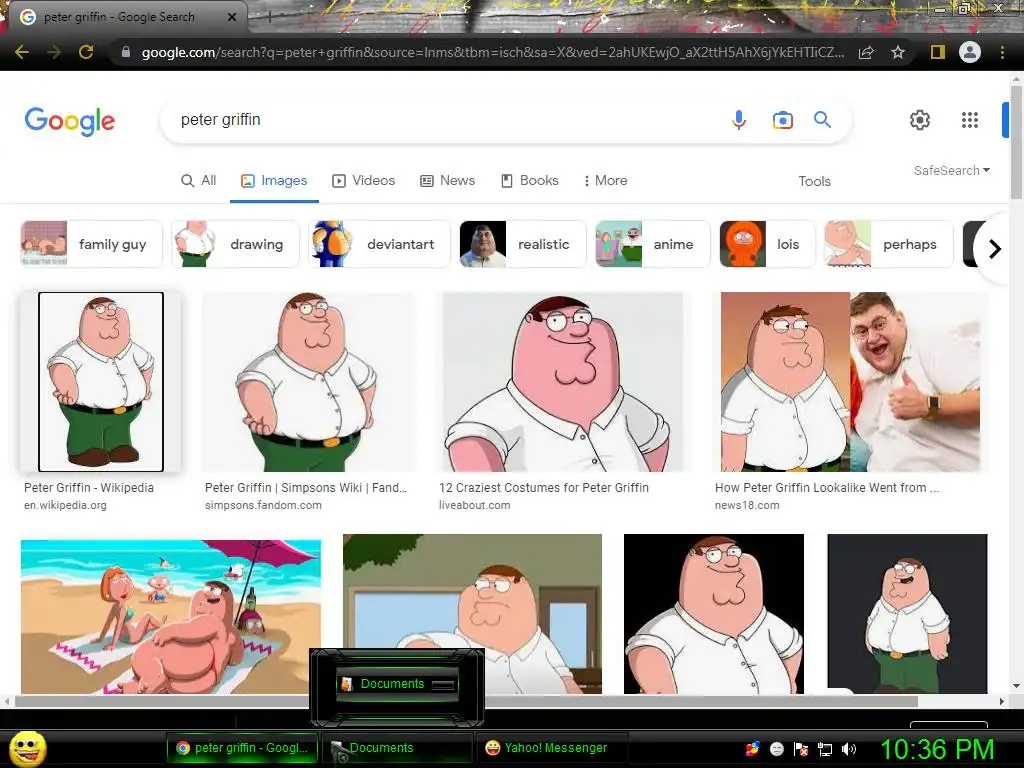The image size is (1024, 768).
Task: Click the volume speaker tray icon
Action: (848, 749)
